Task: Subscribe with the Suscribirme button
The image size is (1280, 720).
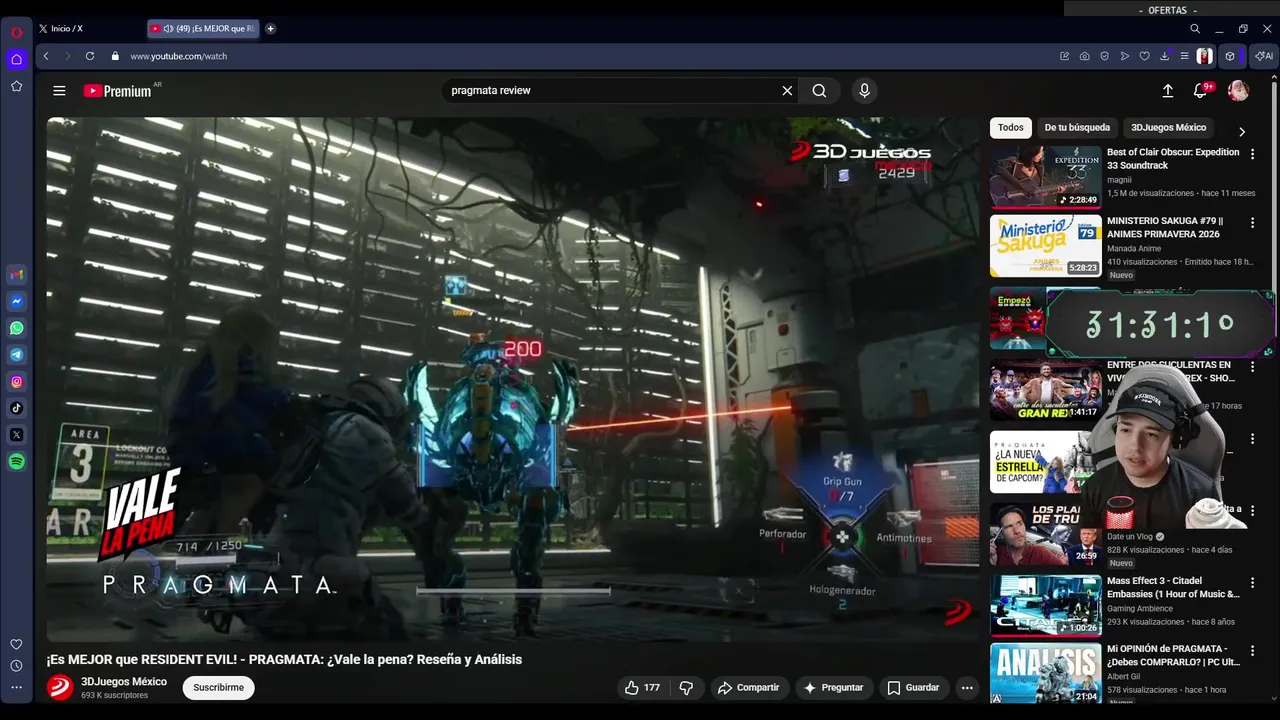Action: point(219,687)
